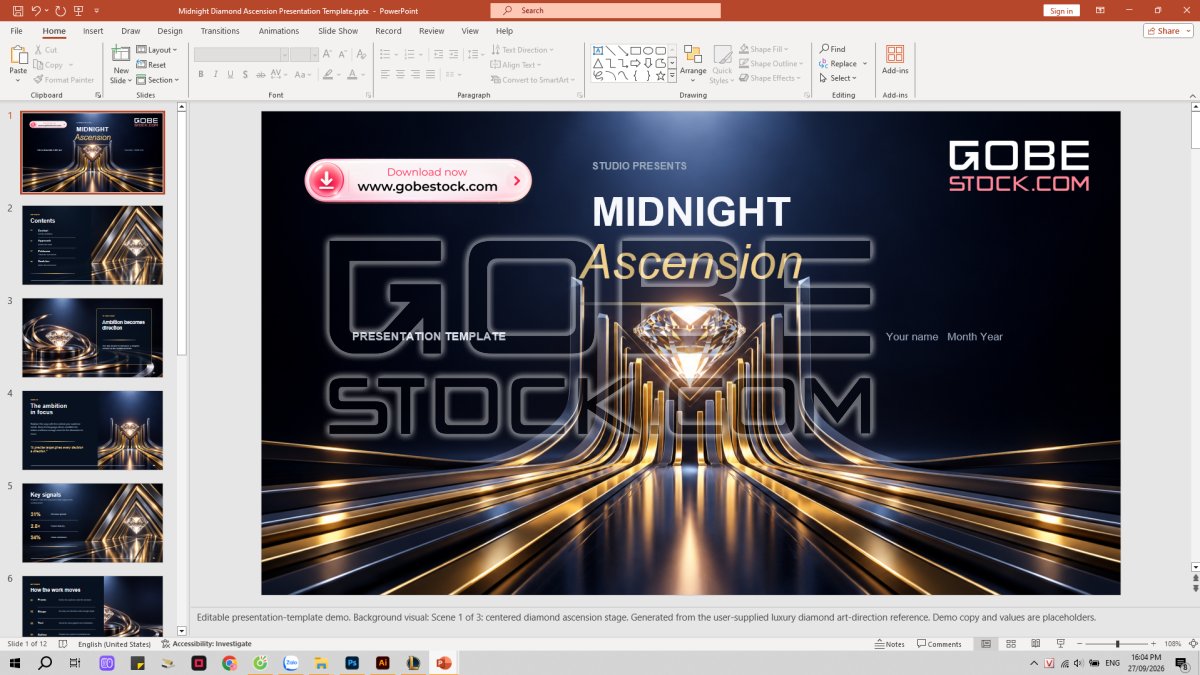Open Chrome from the taskbar
Screen dimensions: 1200x675
pyautogui.click(x=229, y=663)
